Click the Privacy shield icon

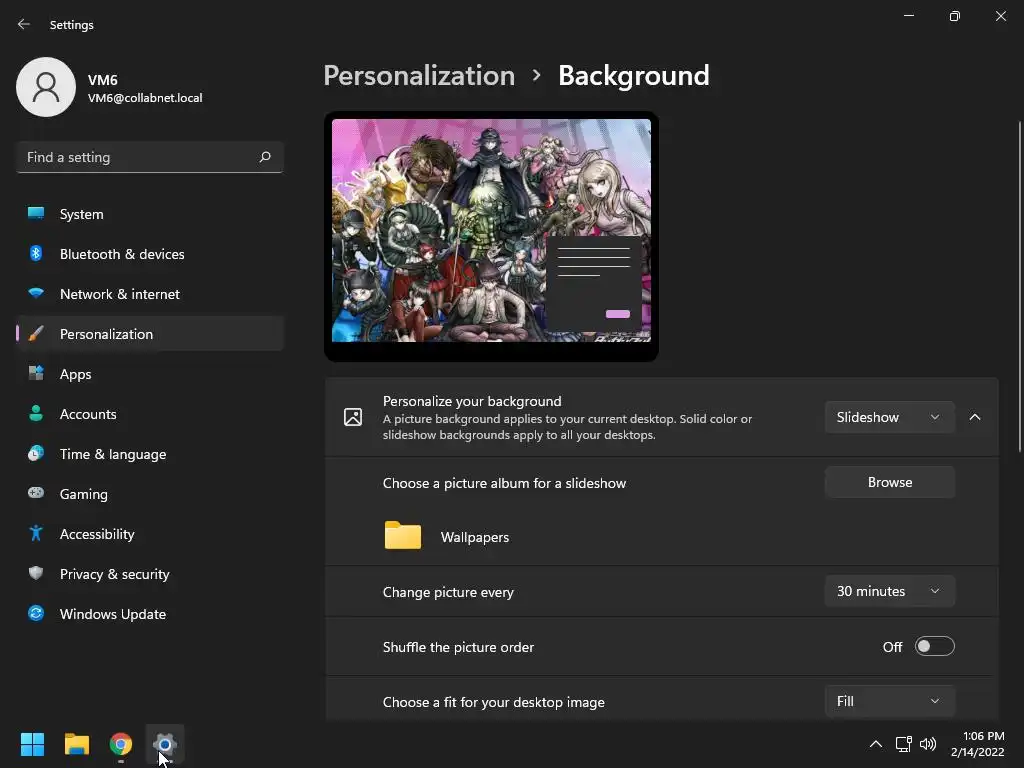coord(36,573)
